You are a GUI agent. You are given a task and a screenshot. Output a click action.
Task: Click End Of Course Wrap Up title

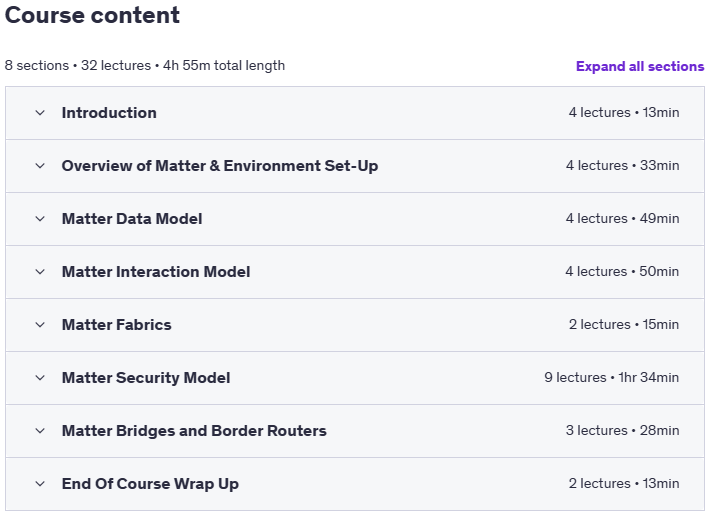(x=150, y=483)
